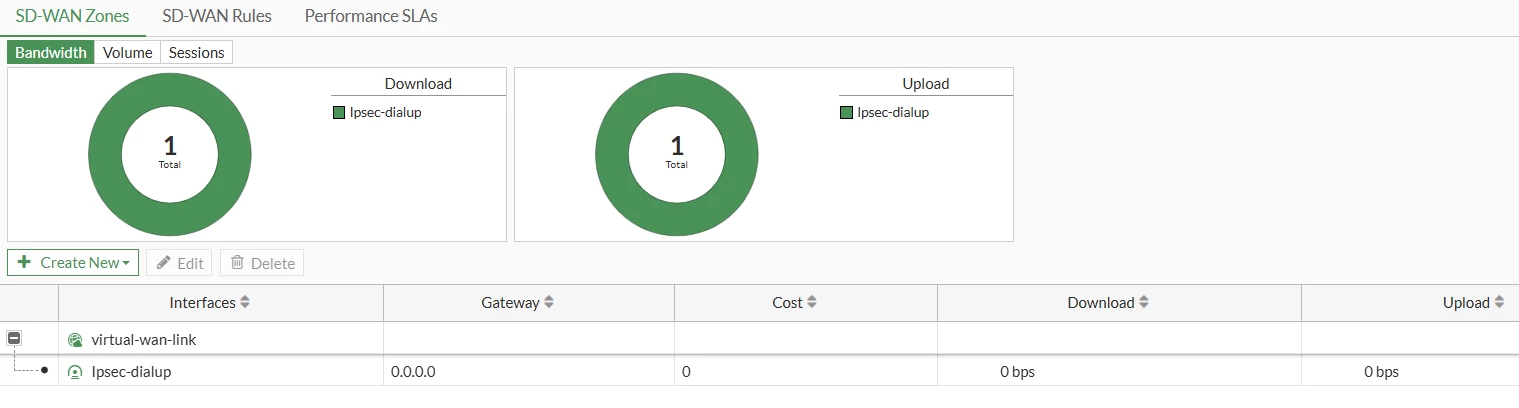
Task: Select the Bandwidth view button
Action: coord(51,52)
